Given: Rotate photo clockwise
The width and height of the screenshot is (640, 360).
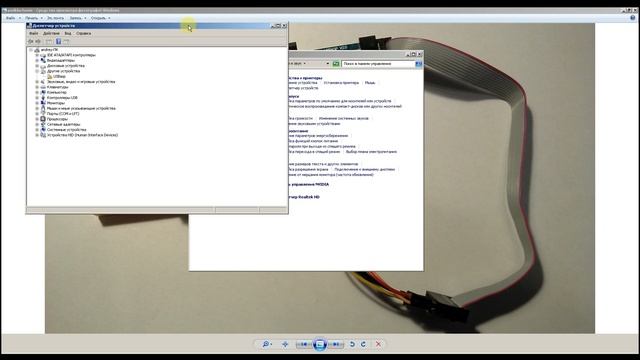Looking at the screenshot, I should pos(363,344).
